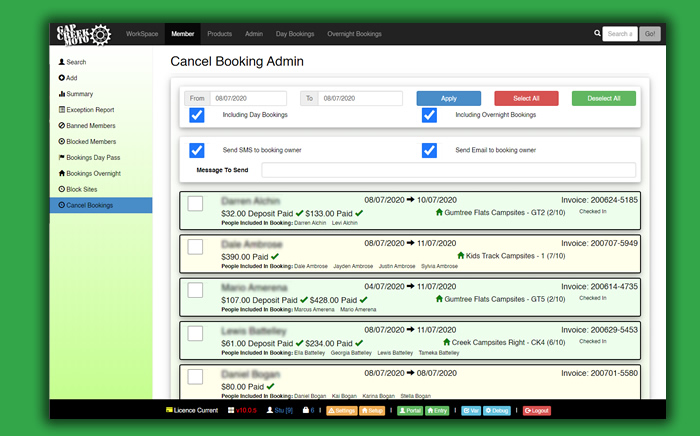Viewport: 700px width, 436px height.
Task: Click the house icon for GT5 campsite
Action: (439, 299)
